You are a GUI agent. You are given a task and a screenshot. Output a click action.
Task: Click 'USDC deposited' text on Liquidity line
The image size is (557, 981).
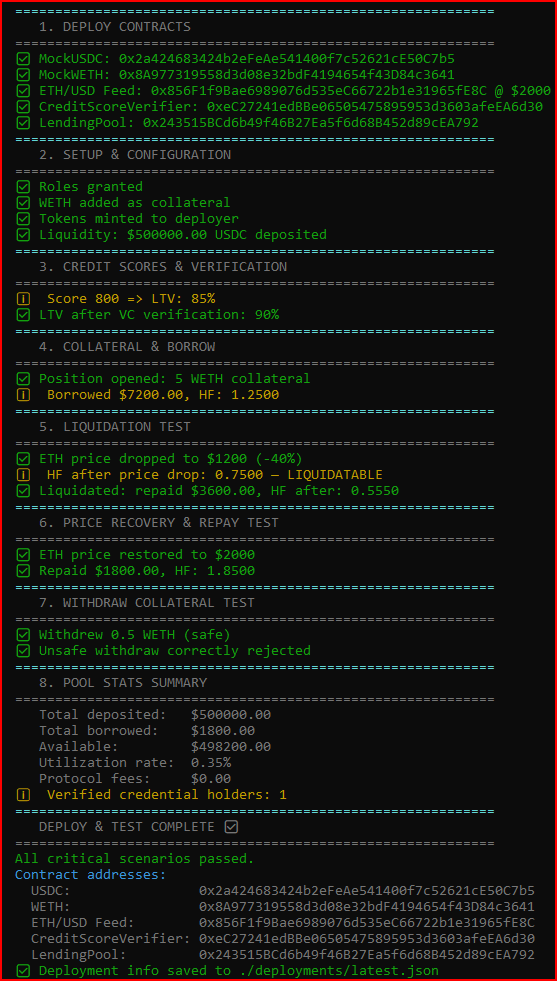(x=270, y=235)
